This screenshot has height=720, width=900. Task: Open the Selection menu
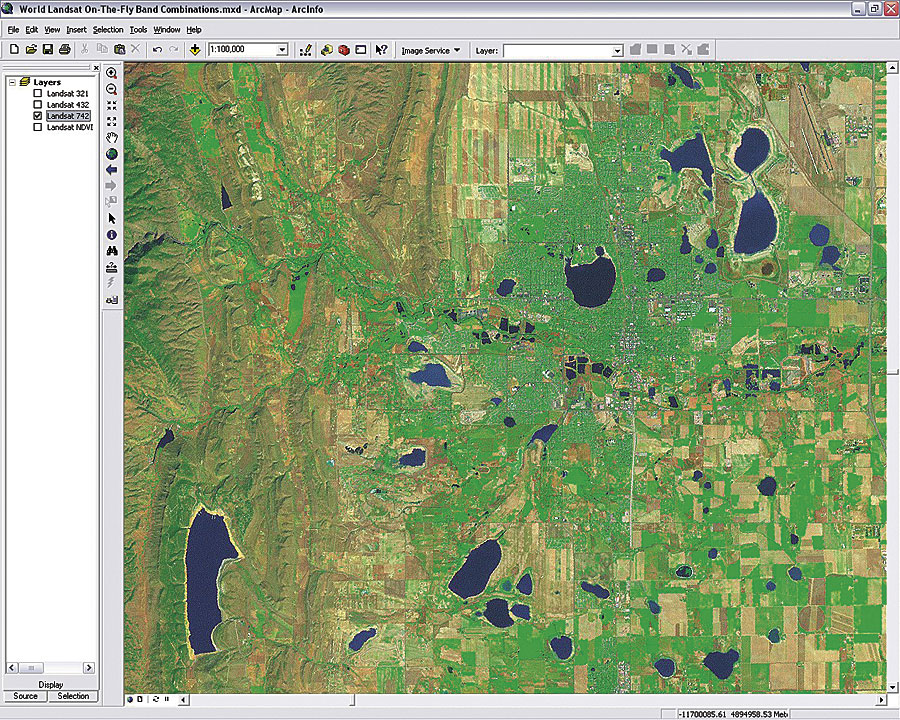[108, 30]
